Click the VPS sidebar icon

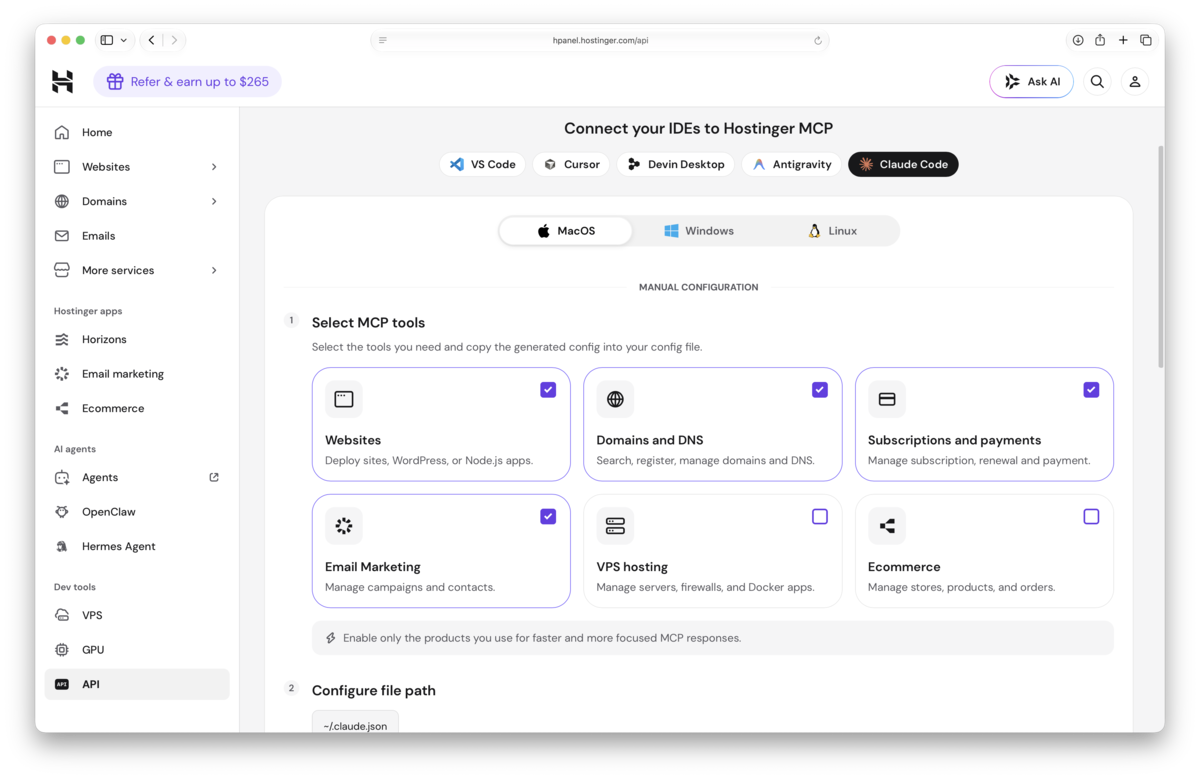tap(62, 615)
